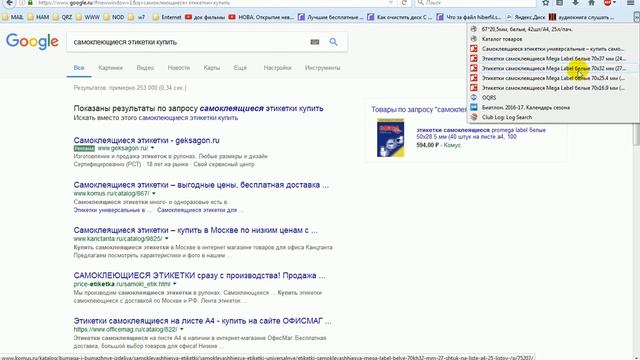The image size is (640, 360).
Task: Open the WWW bookmark folder
Action: click(x=88, y=17)
